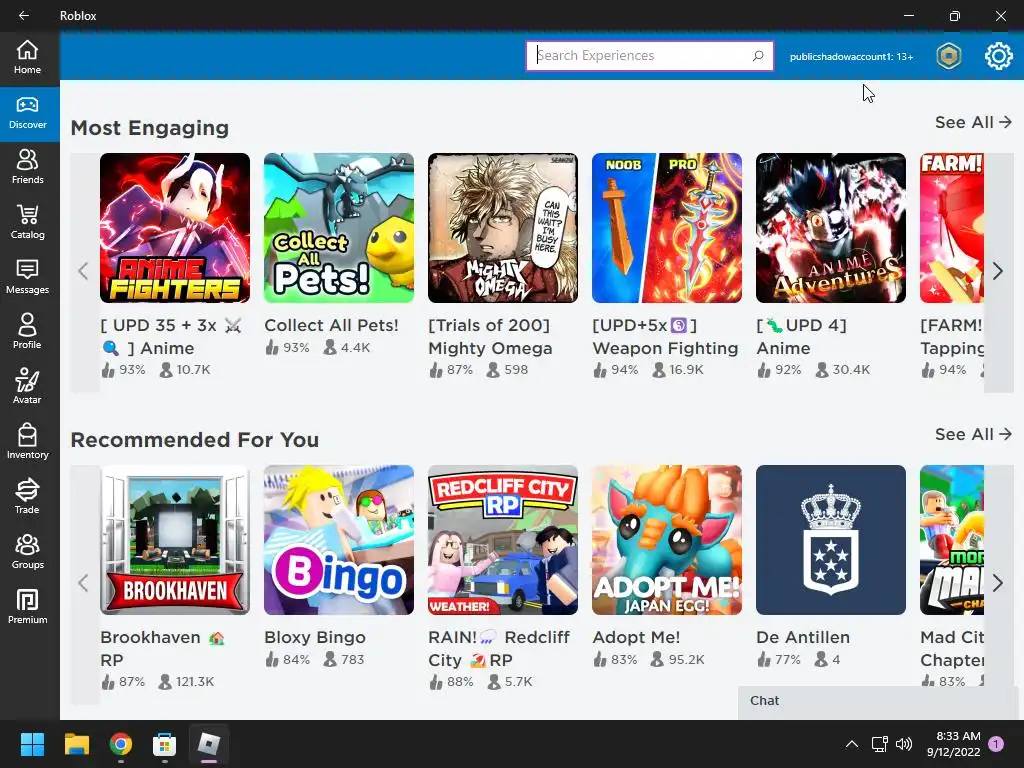This screenshot has width=1024, height=768.
Task: Click the Roblox taskbar icon
Action: (208, 744)
